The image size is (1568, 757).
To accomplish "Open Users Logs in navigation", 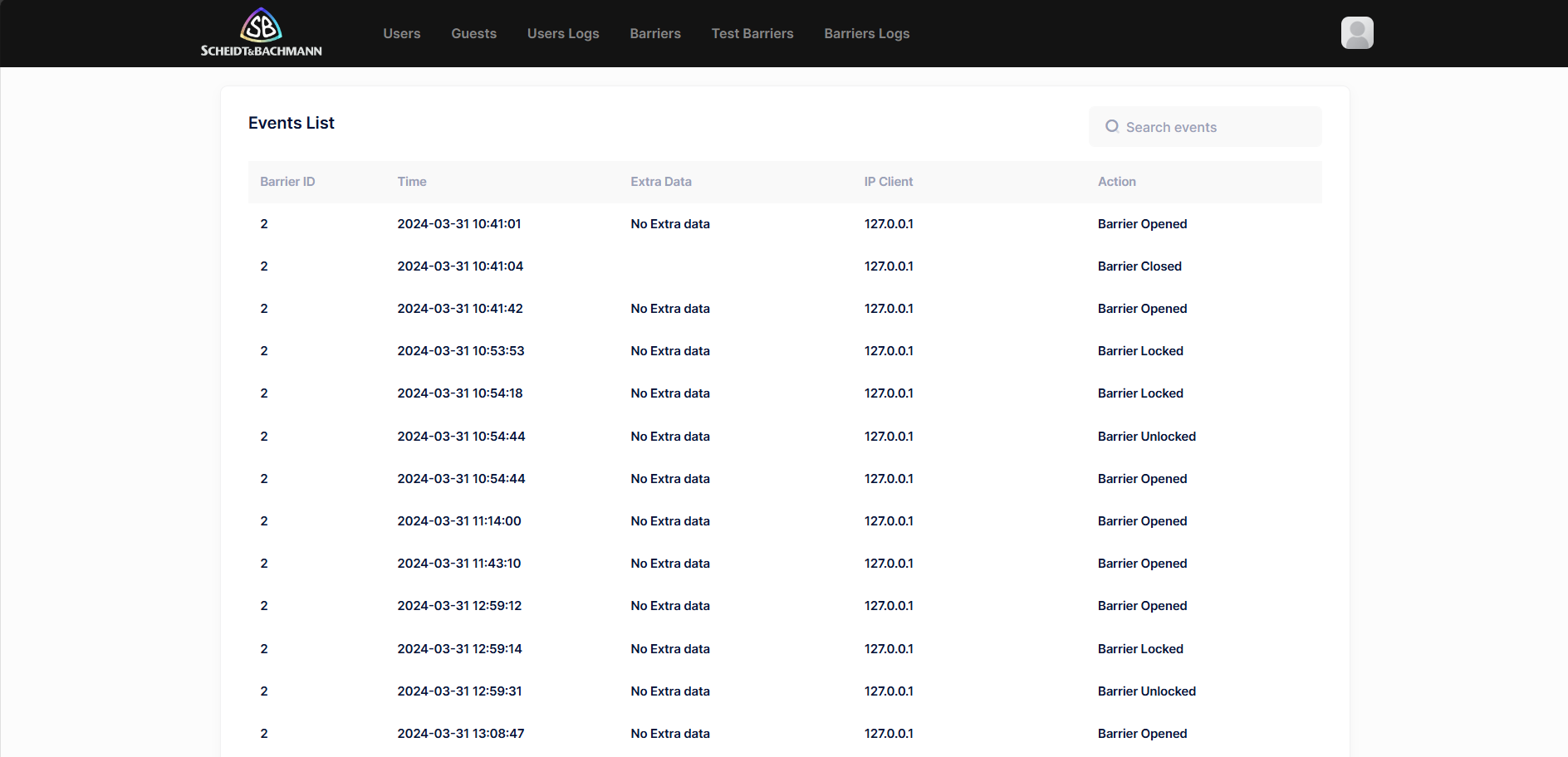I will point(563,33).
